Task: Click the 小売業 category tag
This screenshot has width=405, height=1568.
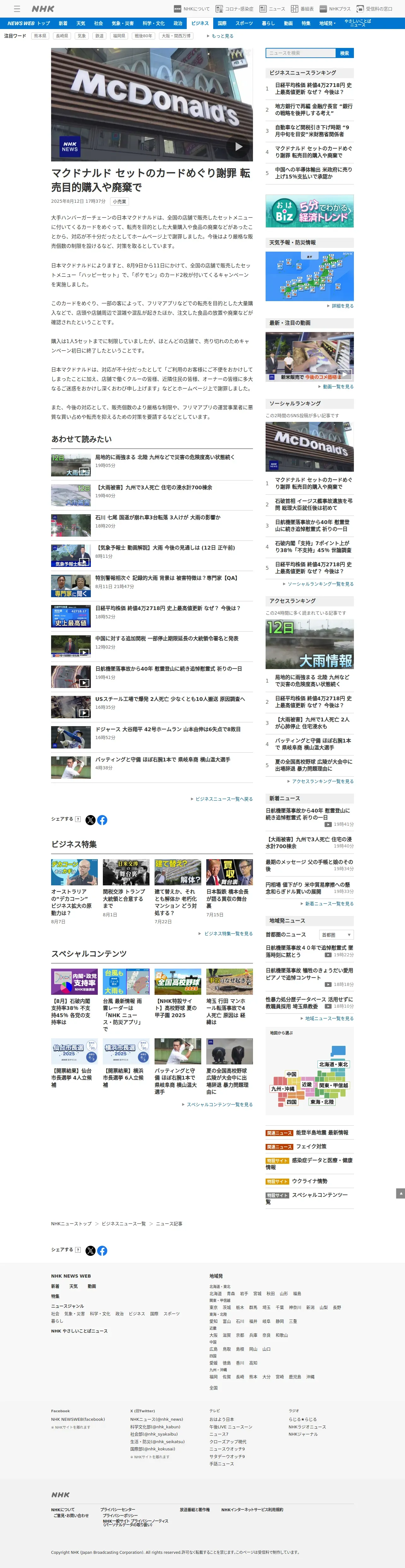Action: click(119, 201)
